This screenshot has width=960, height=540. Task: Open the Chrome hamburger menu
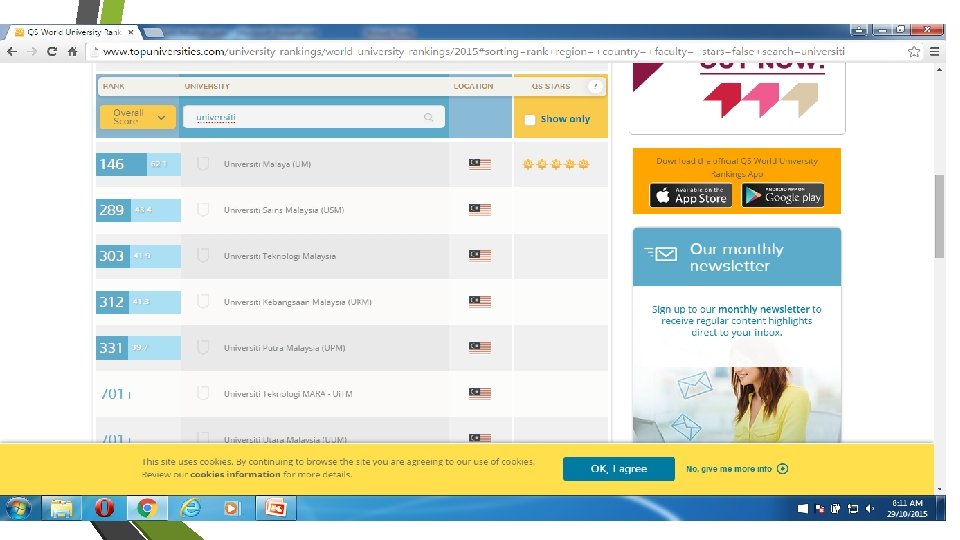[934, 51]
